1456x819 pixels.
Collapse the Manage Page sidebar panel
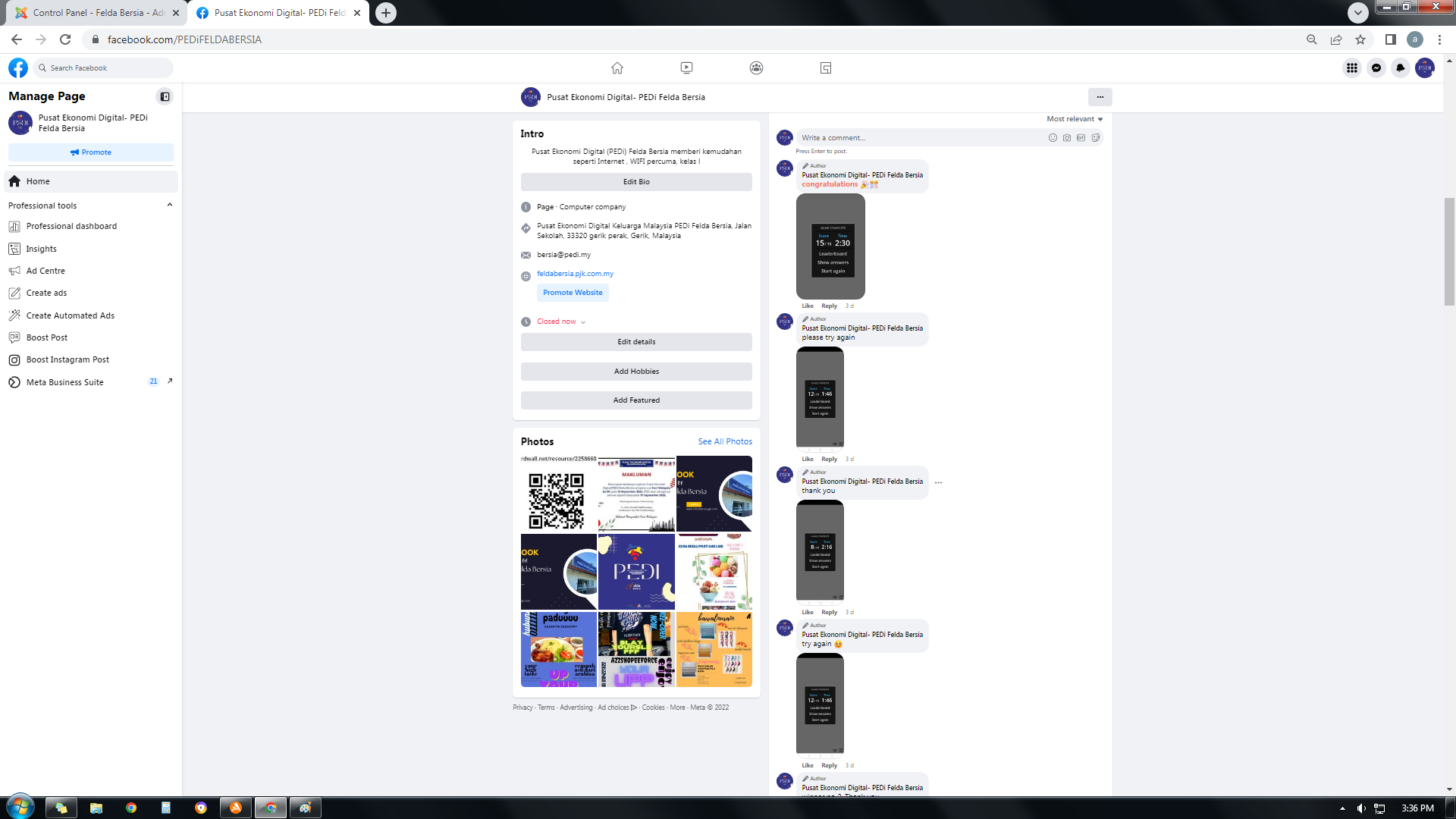(165, 96)
